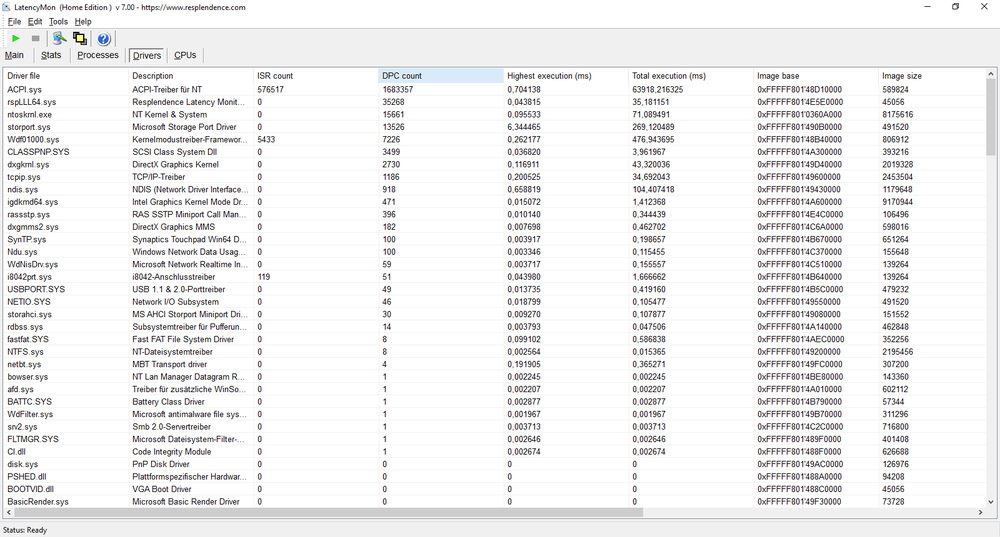This screenshot has height=537, width=1000.
Task: Sort by the DPC count column header
Action: (x=440, y=76)
